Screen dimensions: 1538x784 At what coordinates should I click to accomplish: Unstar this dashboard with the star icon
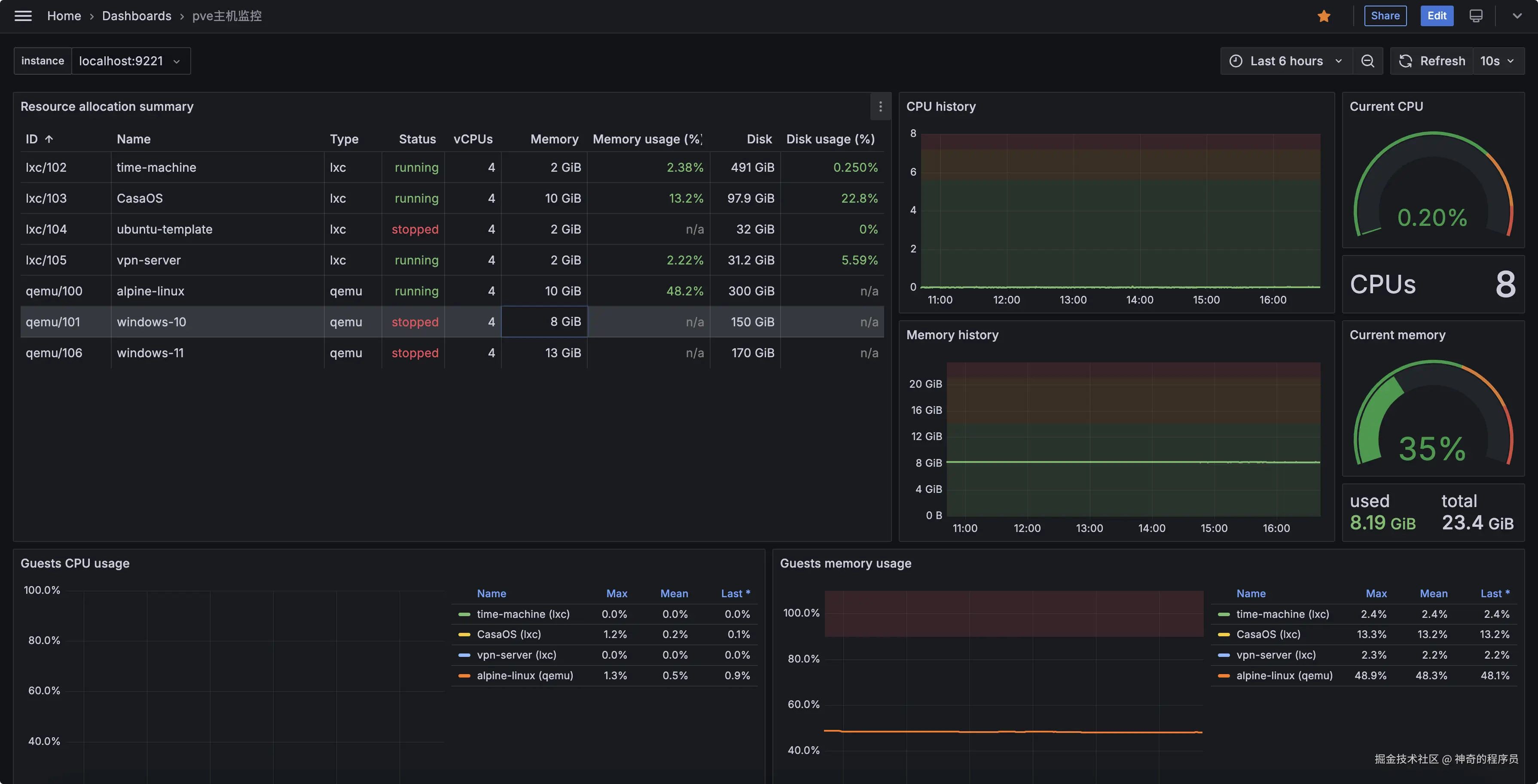tap(1324, 16)
